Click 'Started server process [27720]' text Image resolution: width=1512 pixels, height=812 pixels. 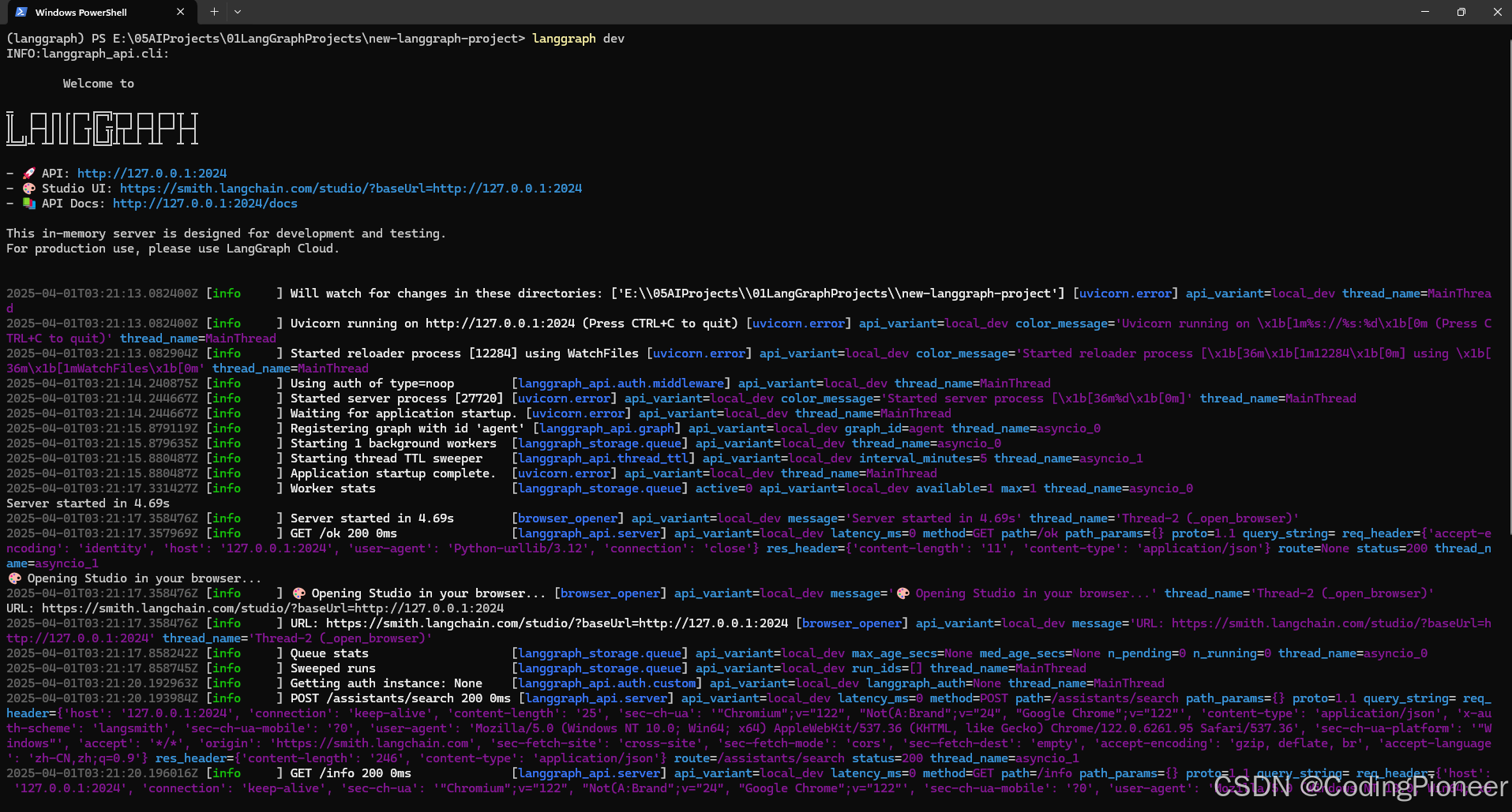(396, 399)
